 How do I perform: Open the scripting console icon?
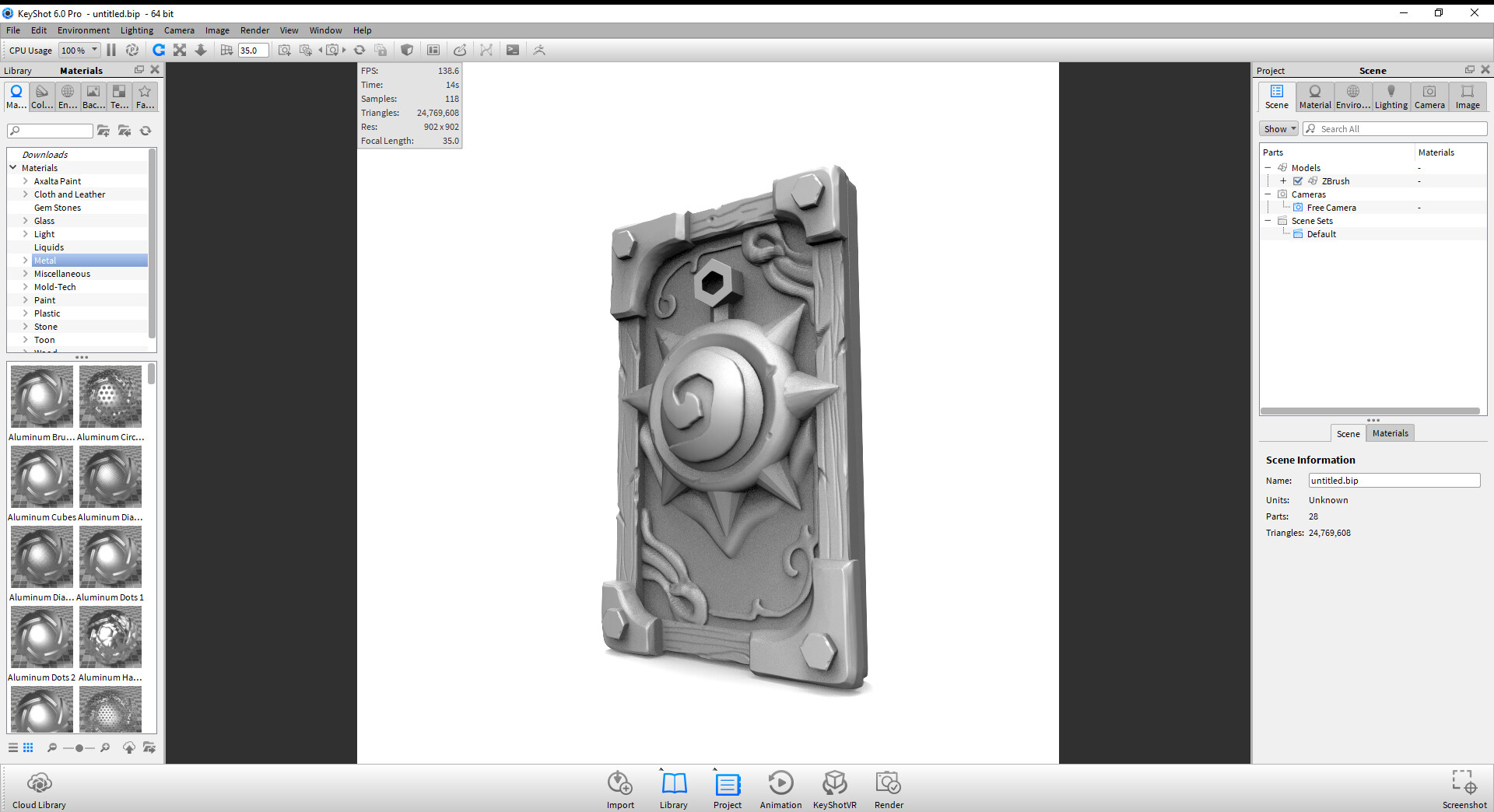513,50
